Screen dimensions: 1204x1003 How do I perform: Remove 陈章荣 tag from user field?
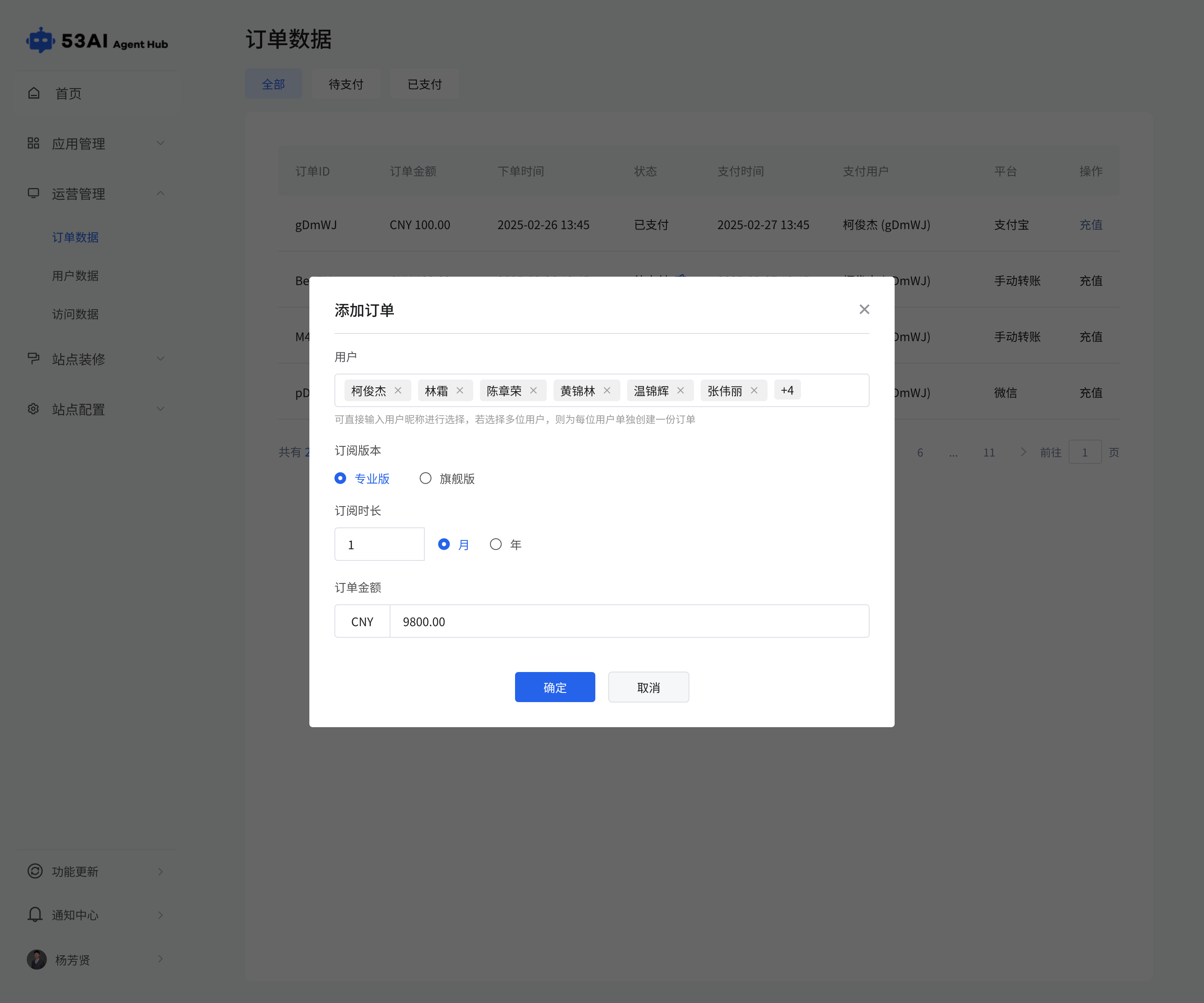(533, 390)
